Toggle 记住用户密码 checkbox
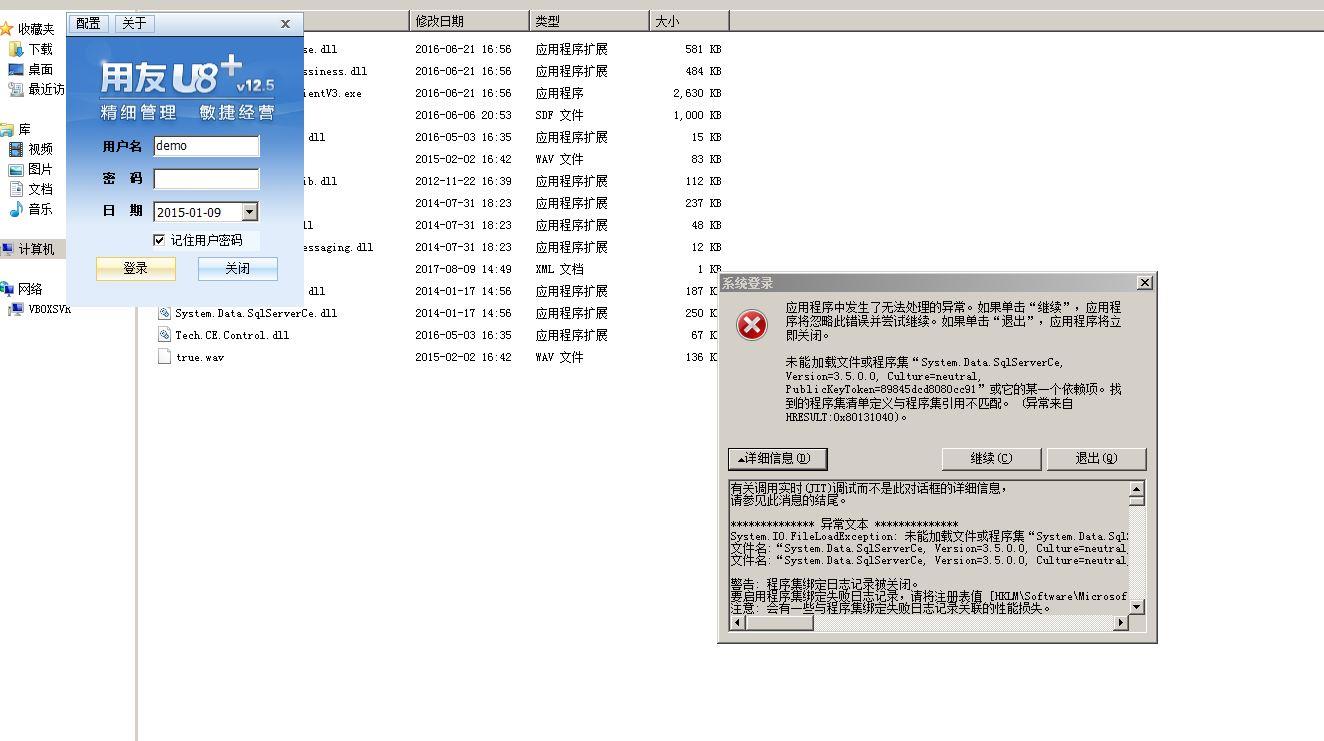The width and height of the screenshot is (1324, 741). 159,240
